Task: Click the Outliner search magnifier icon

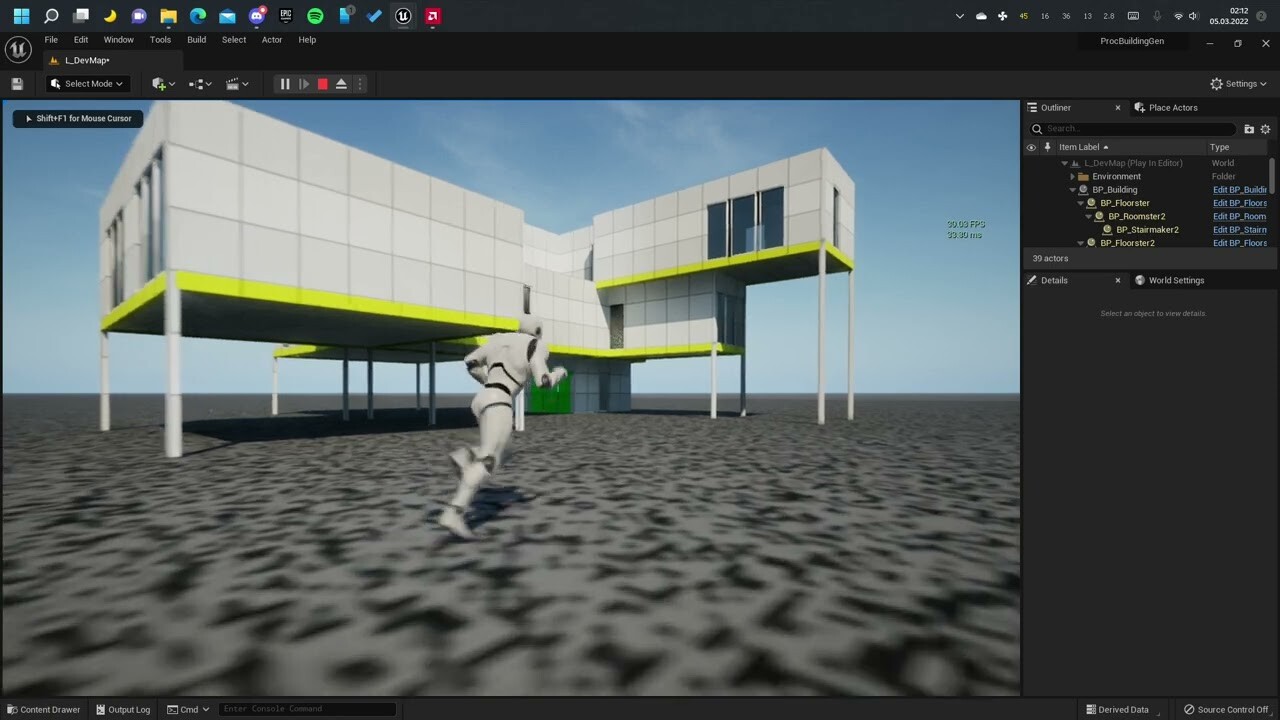Action: (x=1037, y=128)
